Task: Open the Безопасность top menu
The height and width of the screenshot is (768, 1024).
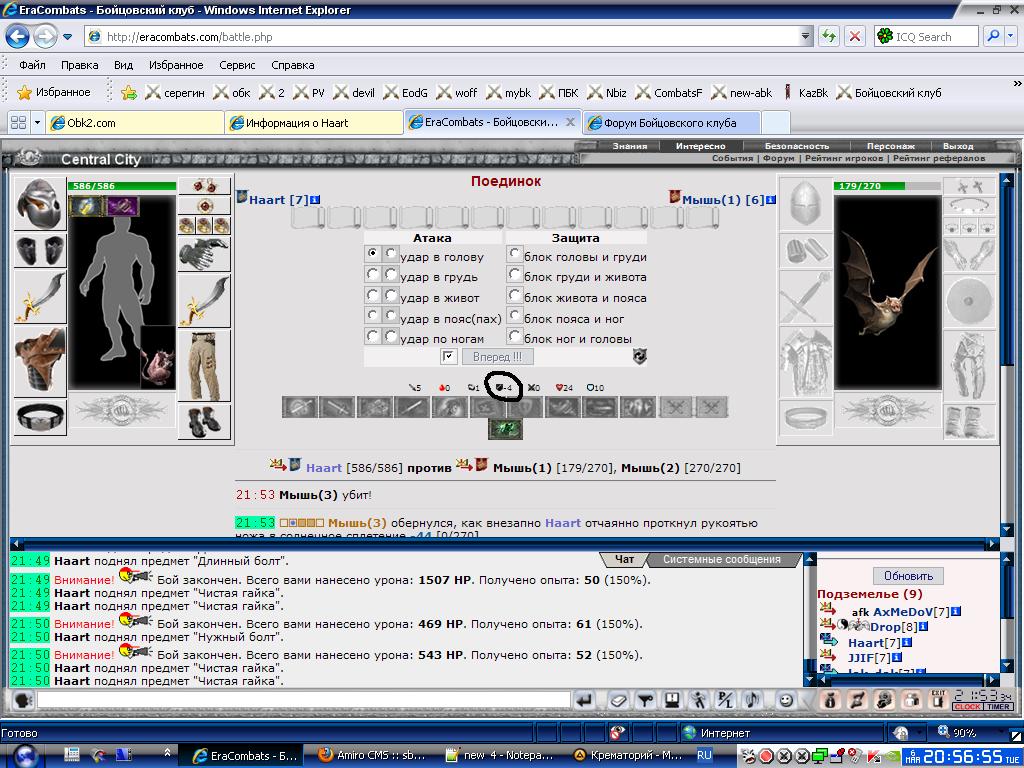Action: pyautogui.click(x=797, y=146)
